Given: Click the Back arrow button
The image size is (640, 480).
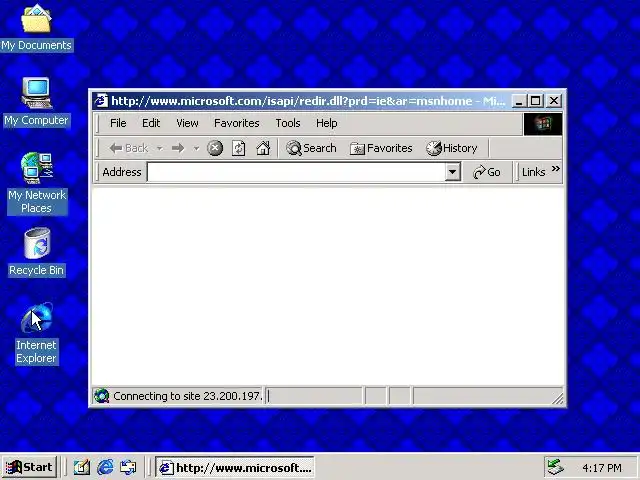Looking at the screenshot, I should pos(129,148).
